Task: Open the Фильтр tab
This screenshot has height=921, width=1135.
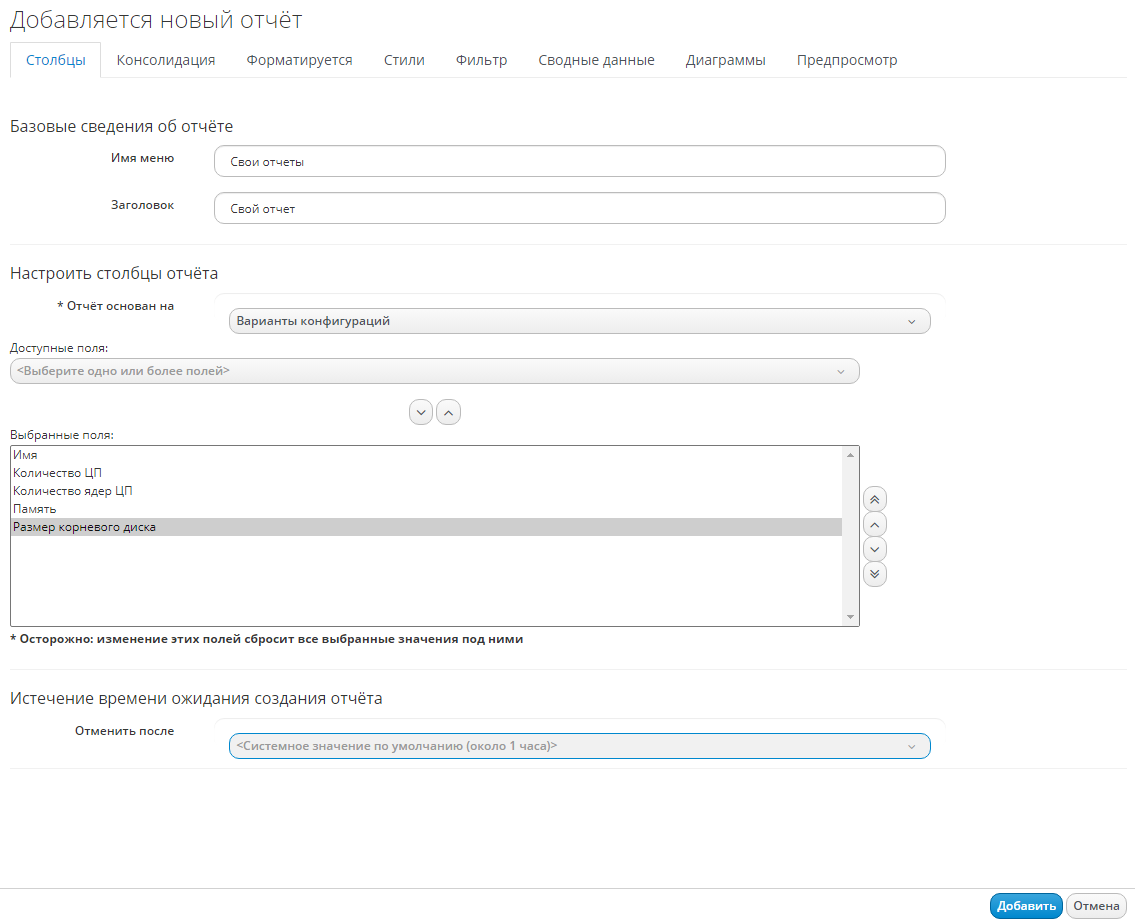Action: click(481, 60)
